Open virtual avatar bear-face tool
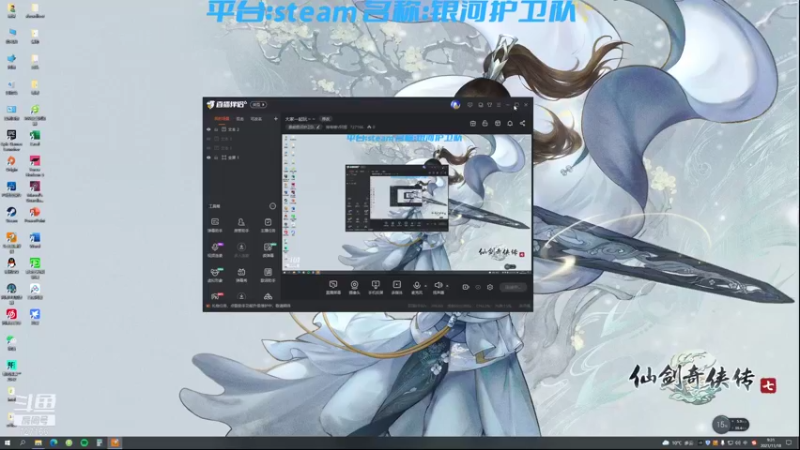800x450 pixels. point(215,274)
